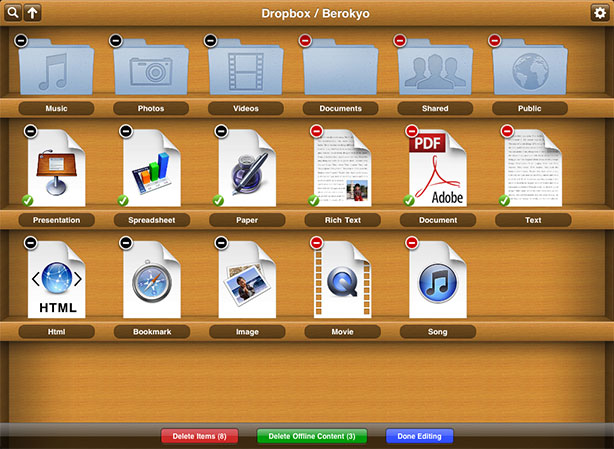Viewport: 614px width, 449px height.
Task: Open the Keynote Presentation file icon
Action: click(x=56, y=168)
